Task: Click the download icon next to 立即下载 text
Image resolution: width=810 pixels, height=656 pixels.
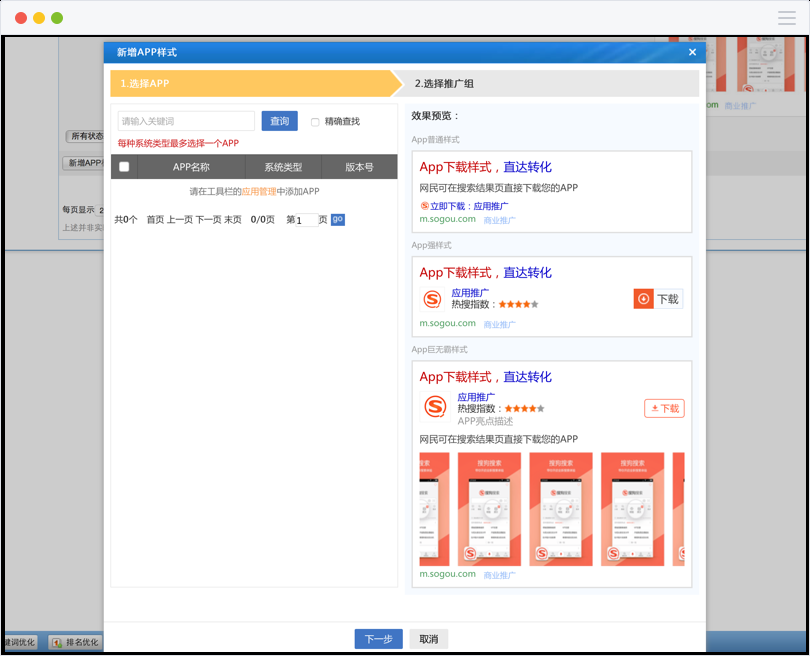Action: pos(427,204)
